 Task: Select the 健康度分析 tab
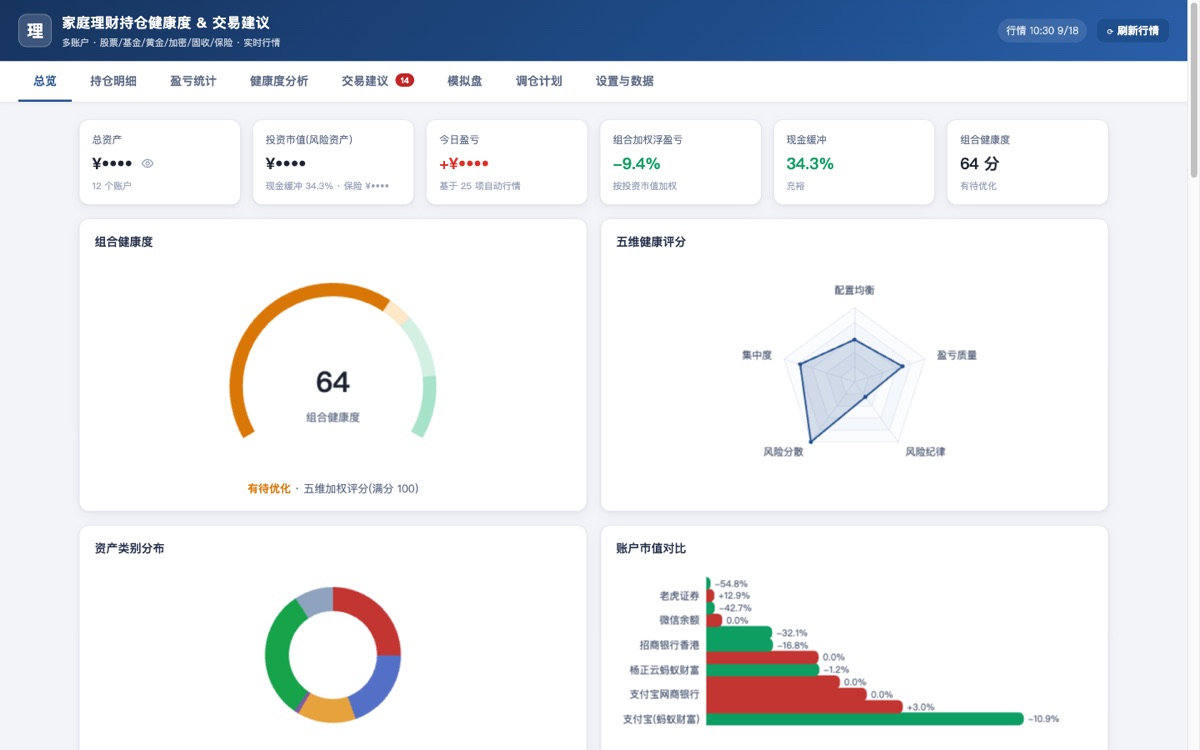pos(279,81)
